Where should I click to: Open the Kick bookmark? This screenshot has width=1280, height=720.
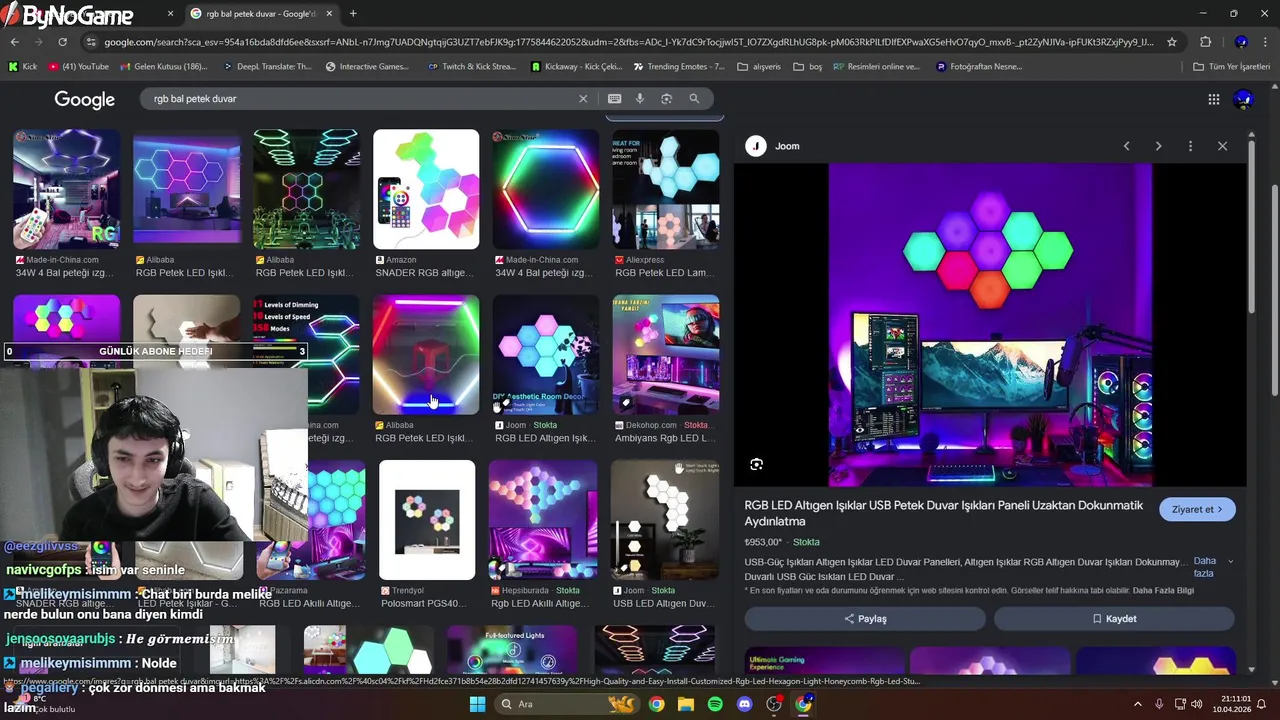point(23,66)
